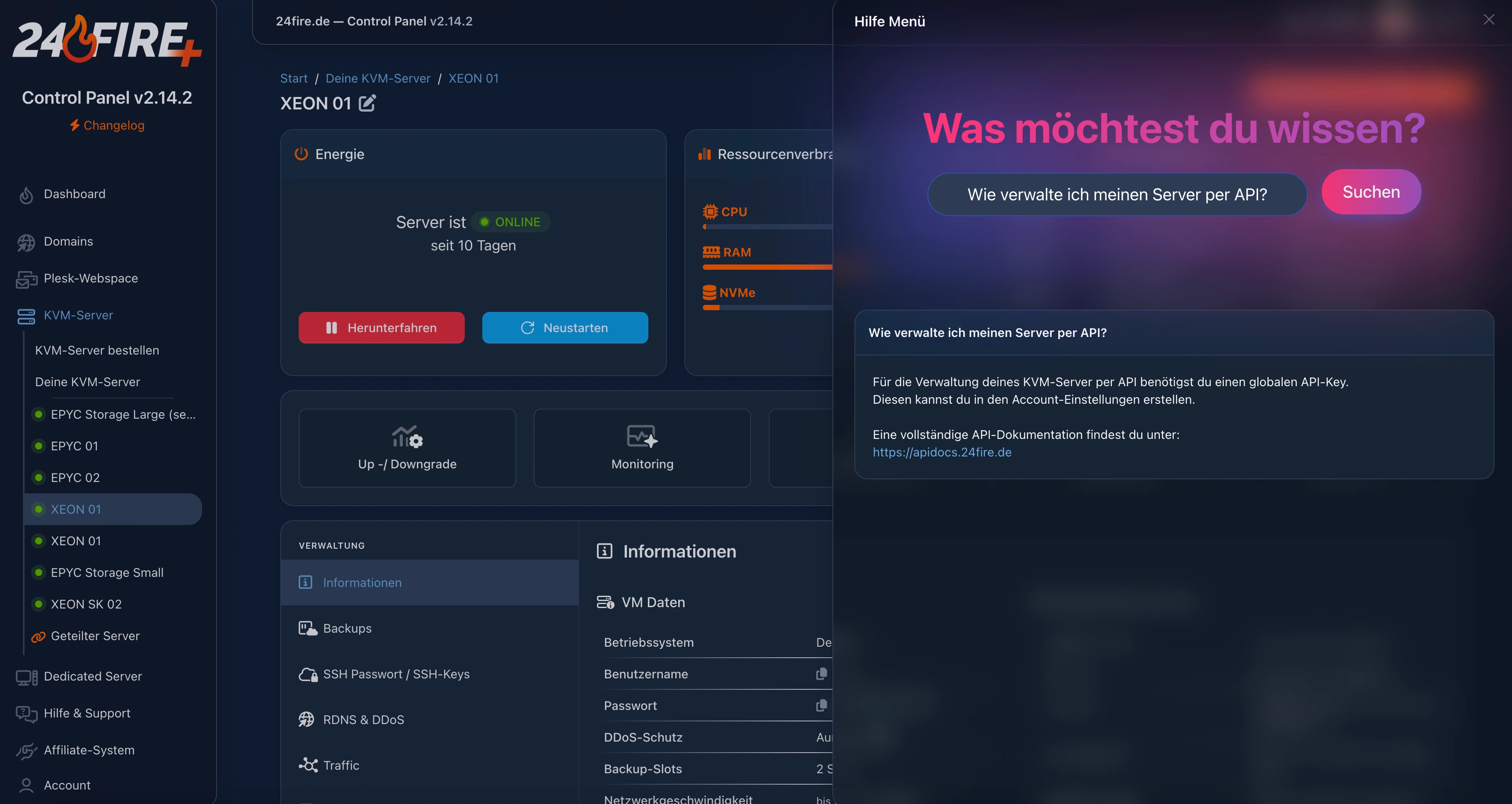
Task: Open Backups in Verwaltung menu
Action: click(x=430, y=629)
